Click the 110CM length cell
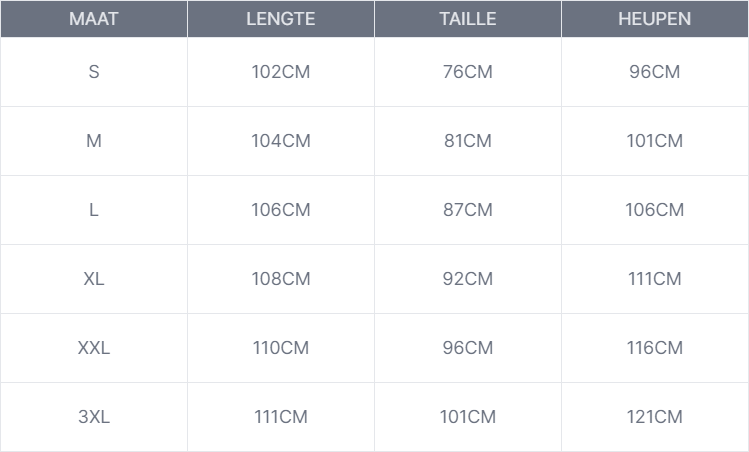749x452 pixels. pyautogui.click(x=280, y=348)
